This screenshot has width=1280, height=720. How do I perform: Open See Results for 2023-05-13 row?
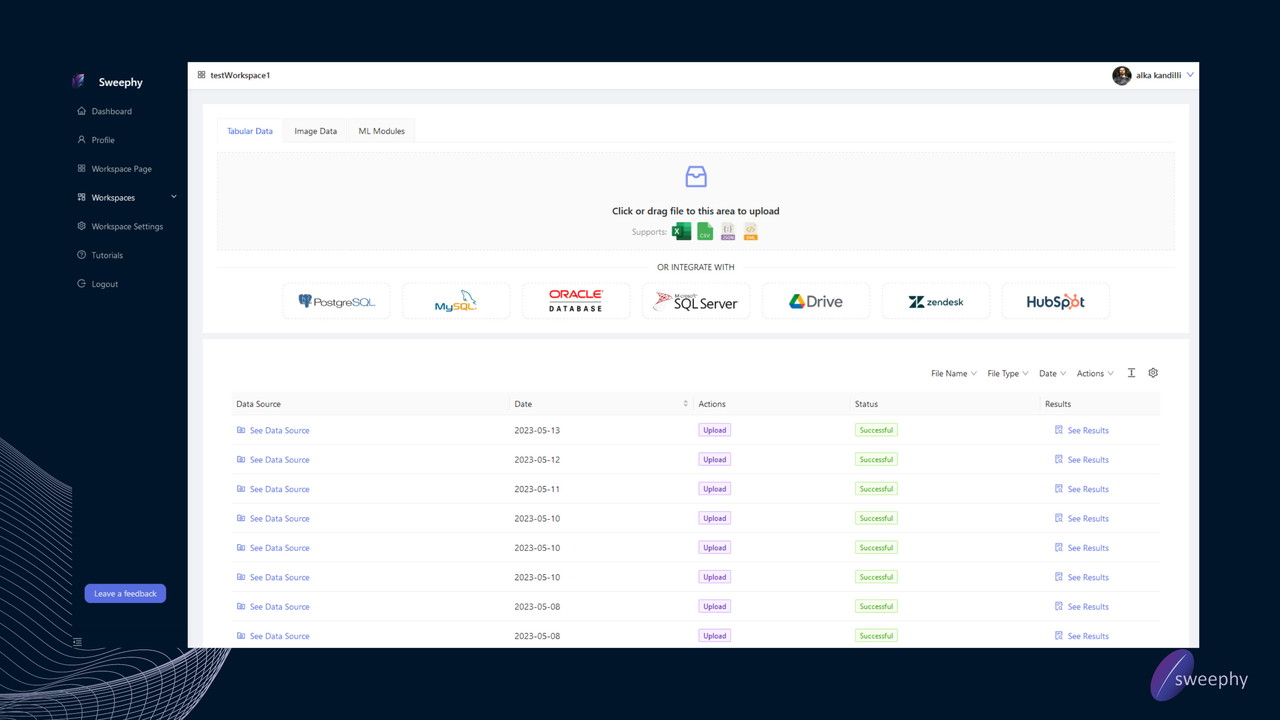coord(1087,431)
